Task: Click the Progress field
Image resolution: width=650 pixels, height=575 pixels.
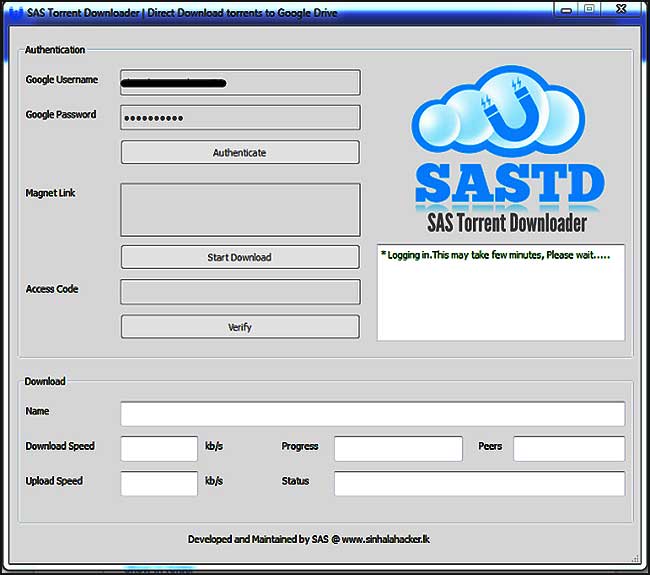Action: click(x=398, y=448)
